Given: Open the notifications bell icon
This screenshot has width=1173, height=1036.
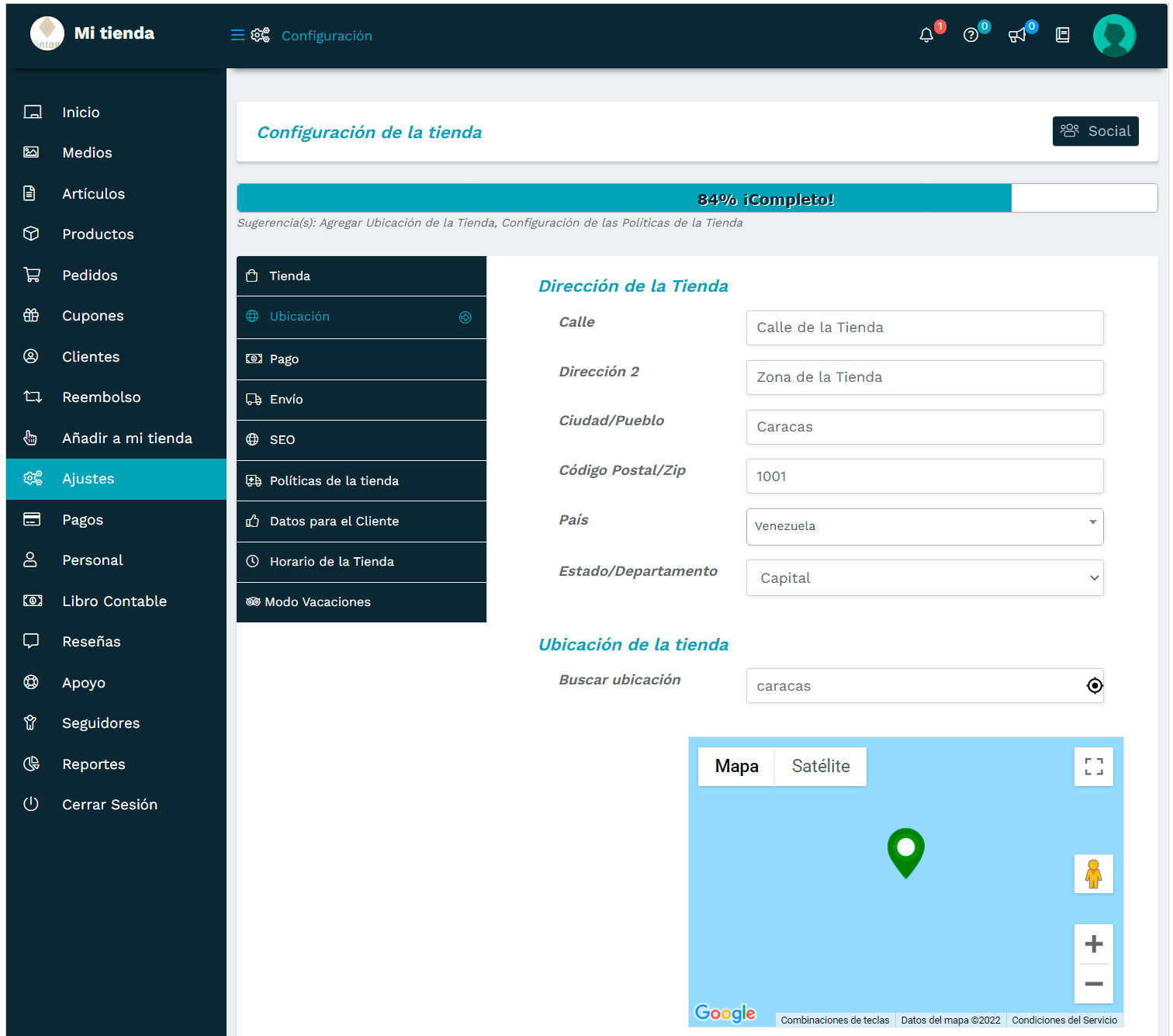Looking at the screenshot, I should coord(926,35).
